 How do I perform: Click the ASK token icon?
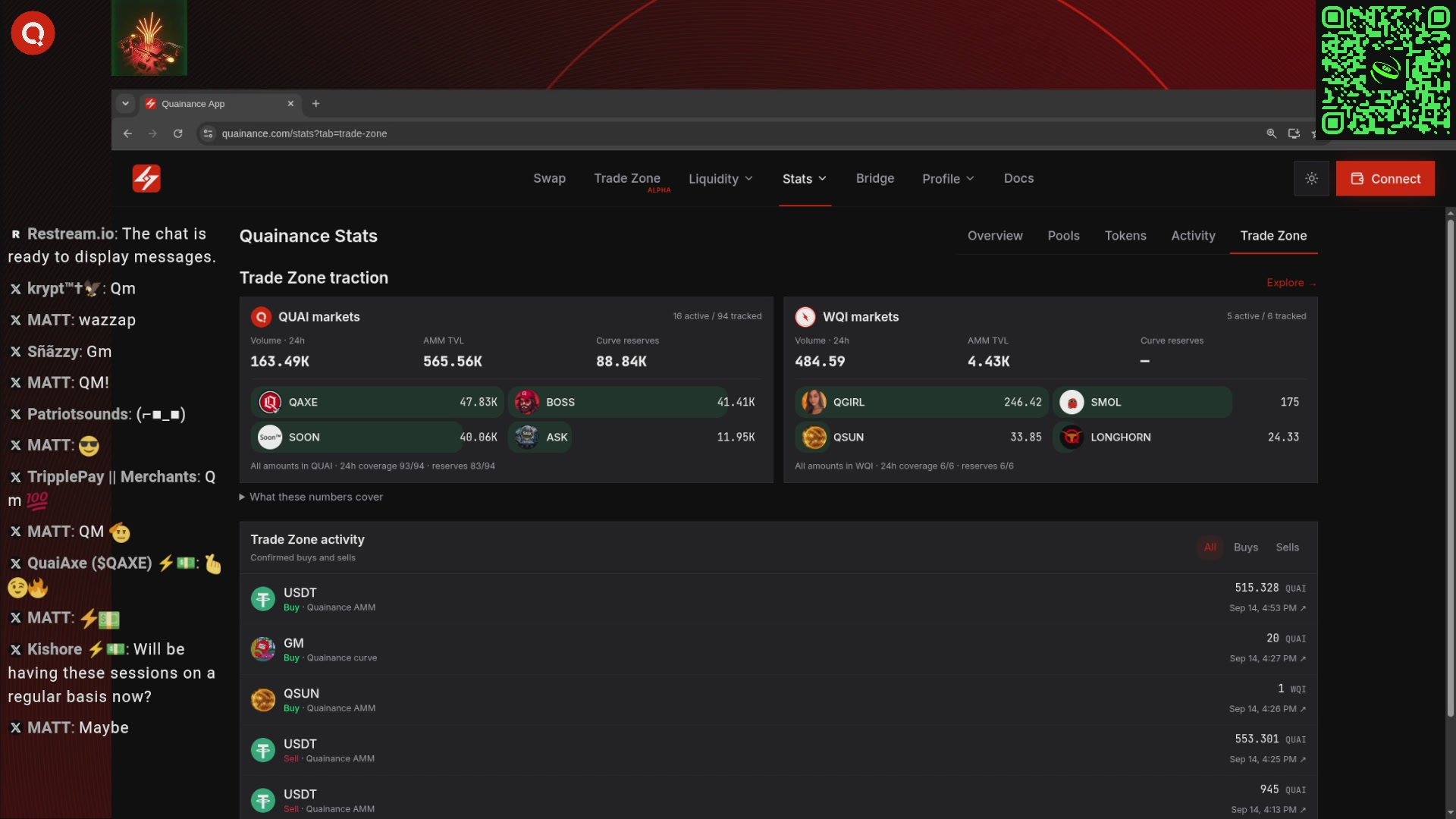527,438
